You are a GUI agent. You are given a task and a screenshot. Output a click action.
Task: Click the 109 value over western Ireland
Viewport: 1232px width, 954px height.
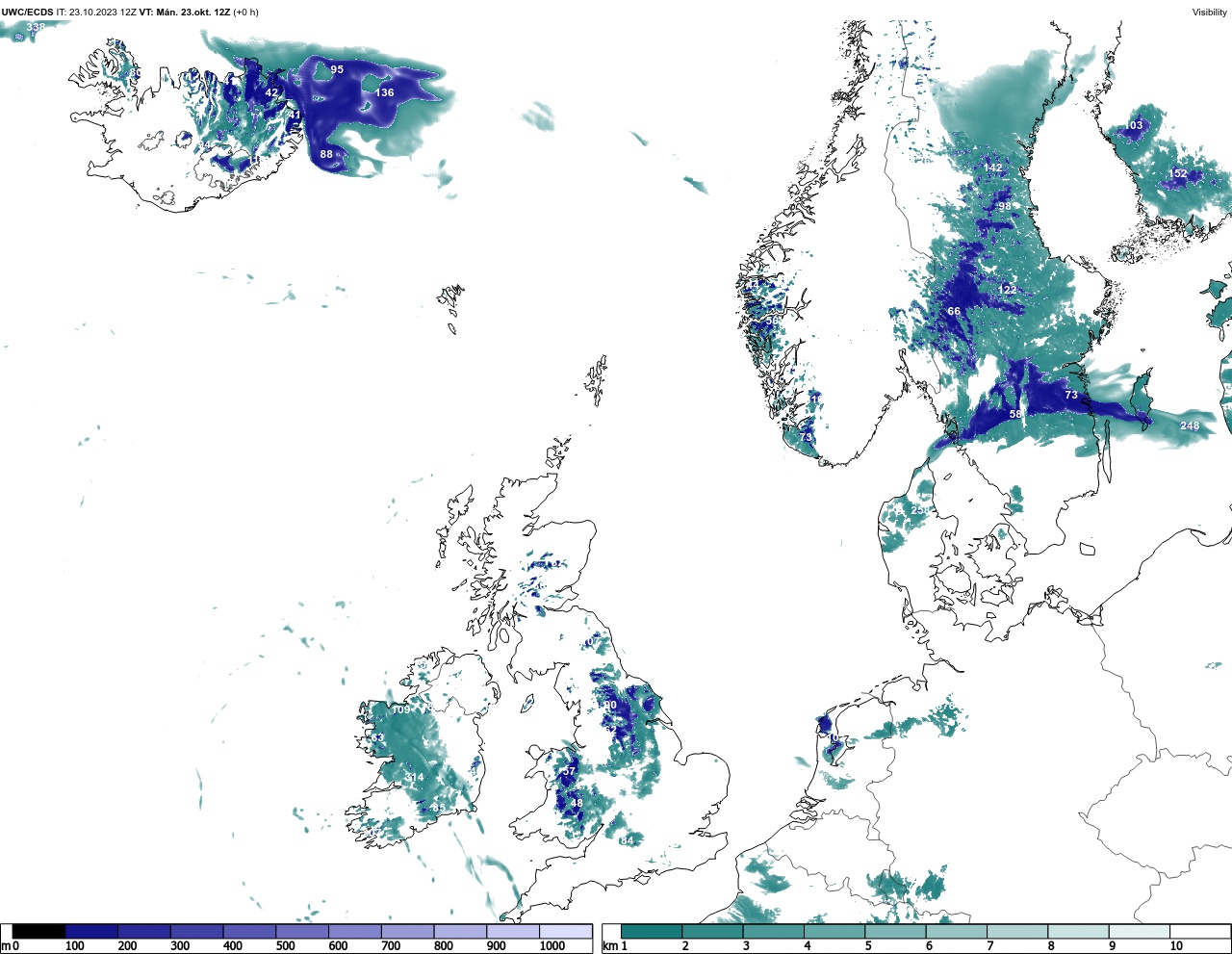[401, 709]
